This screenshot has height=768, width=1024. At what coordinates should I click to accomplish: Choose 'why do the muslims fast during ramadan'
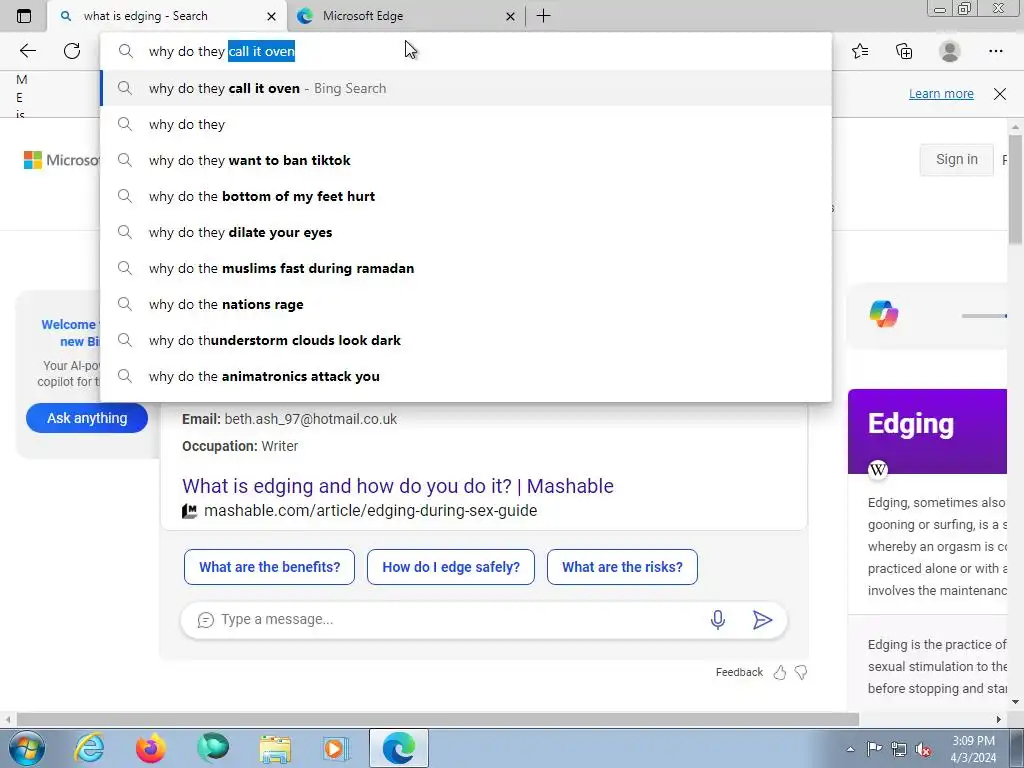[466, 268]
